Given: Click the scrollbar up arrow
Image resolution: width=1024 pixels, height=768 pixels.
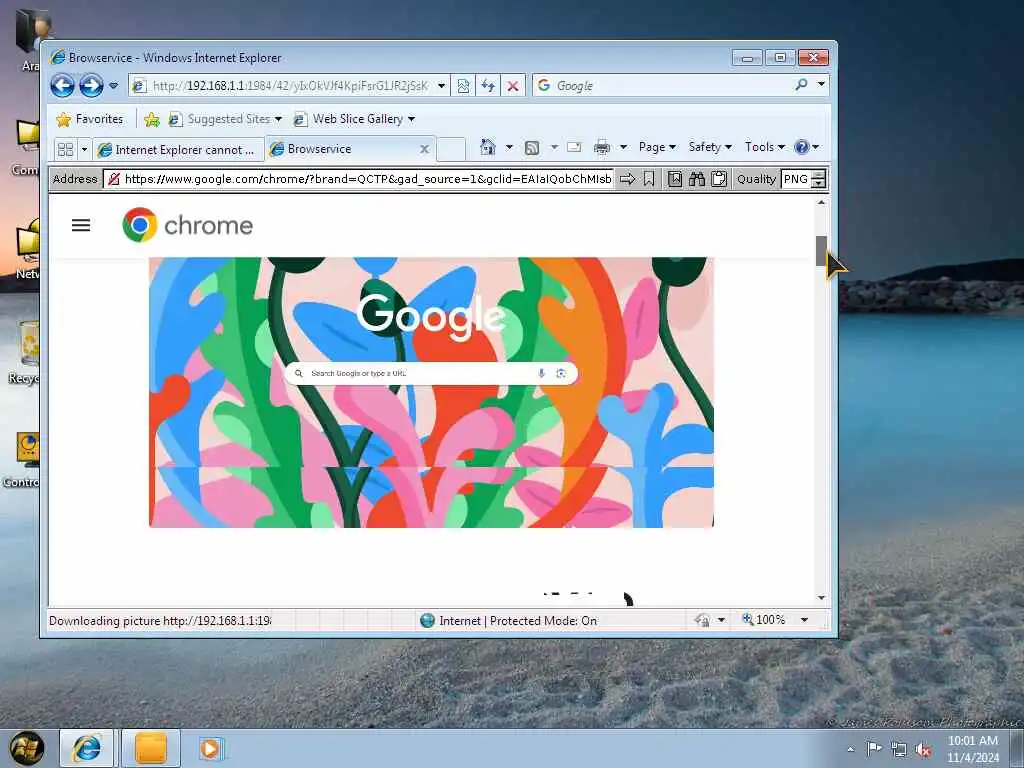Looking at the screenshot, I should (x=822, y=202).
